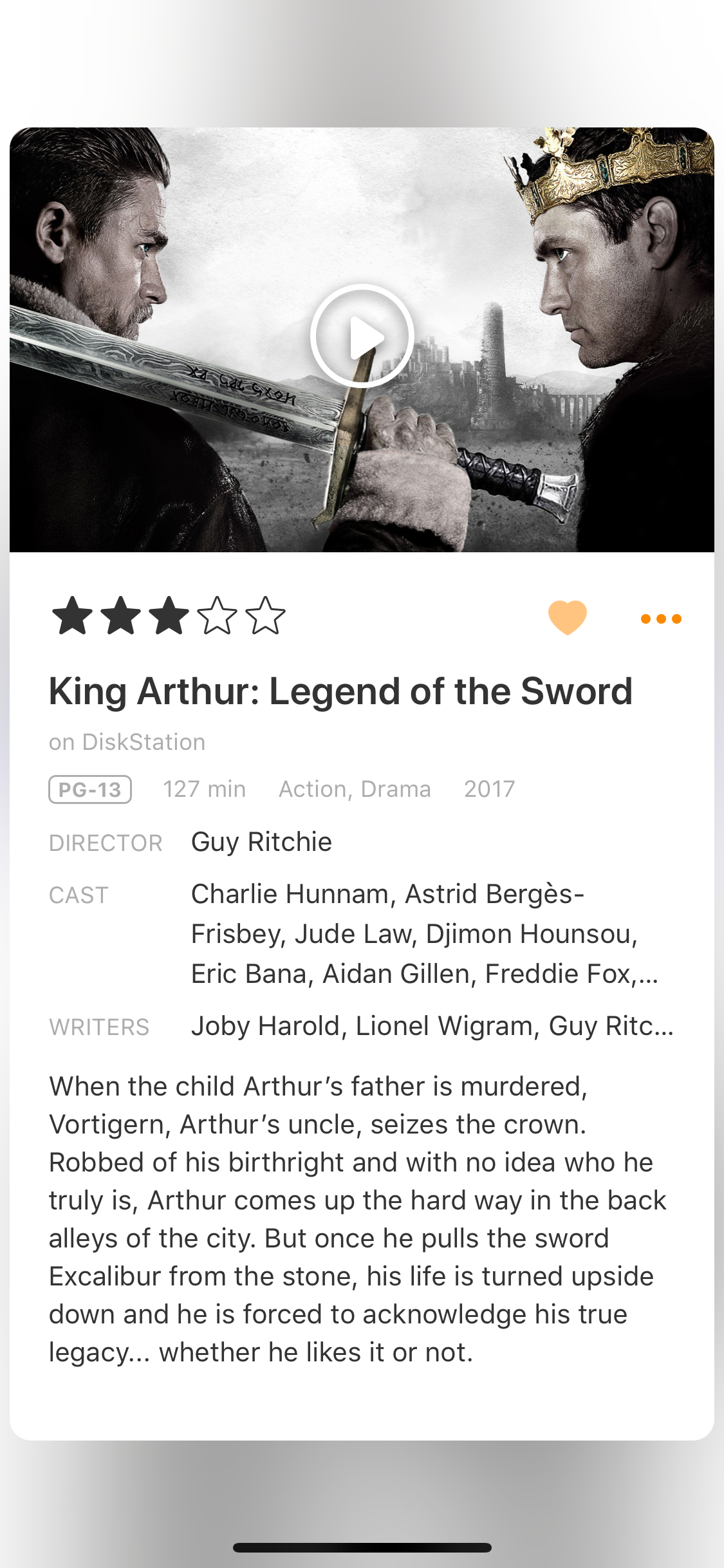Select the Action, Drama genre label

[355, 789]
